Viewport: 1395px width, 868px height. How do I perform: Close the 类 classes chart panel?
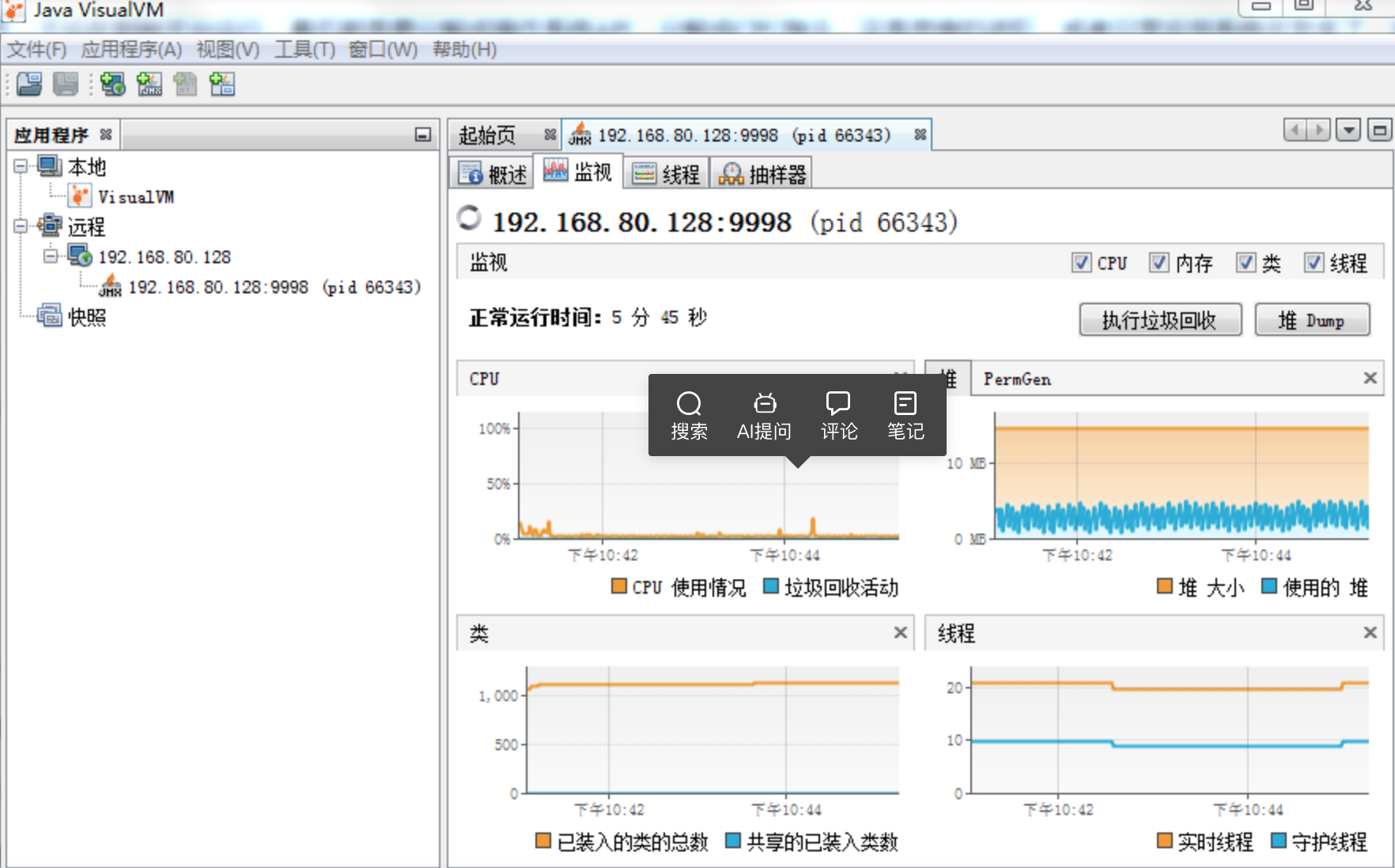point(900,632)
